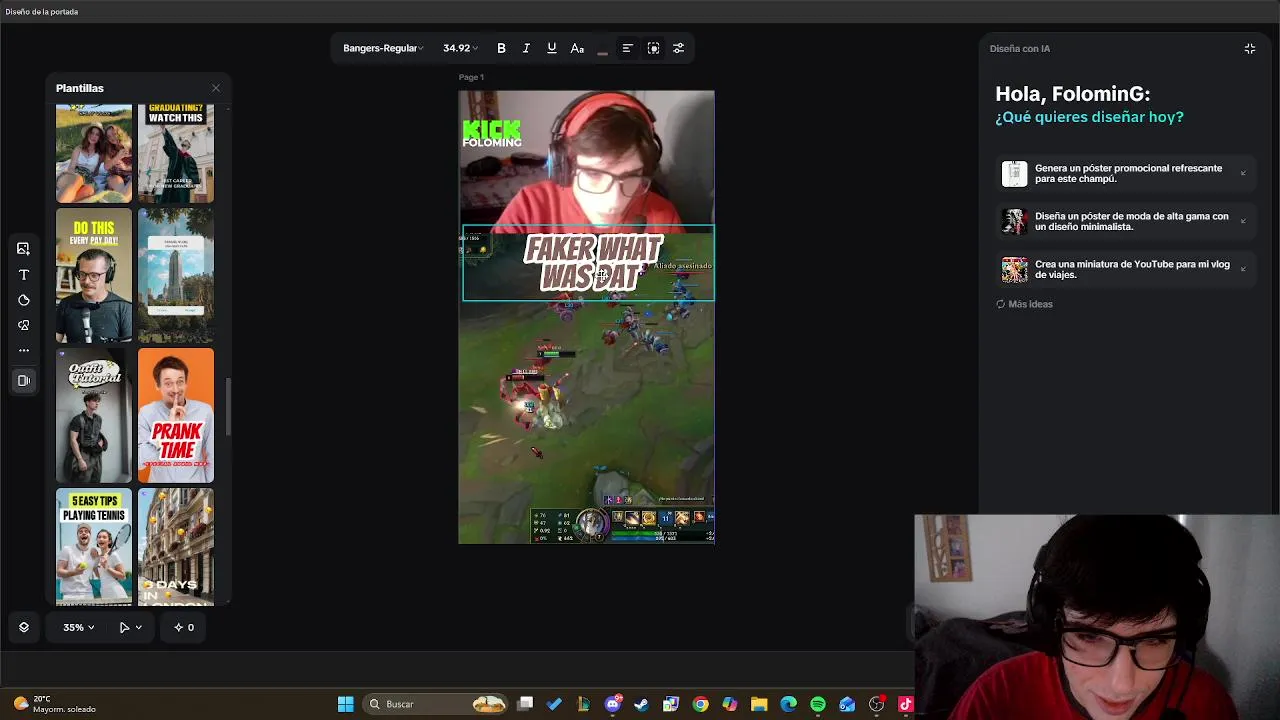The height and width of the screenshot is (720, 1280).
Task: Insert the fashion suggestion with its arrow
Action: (1243, 221)
